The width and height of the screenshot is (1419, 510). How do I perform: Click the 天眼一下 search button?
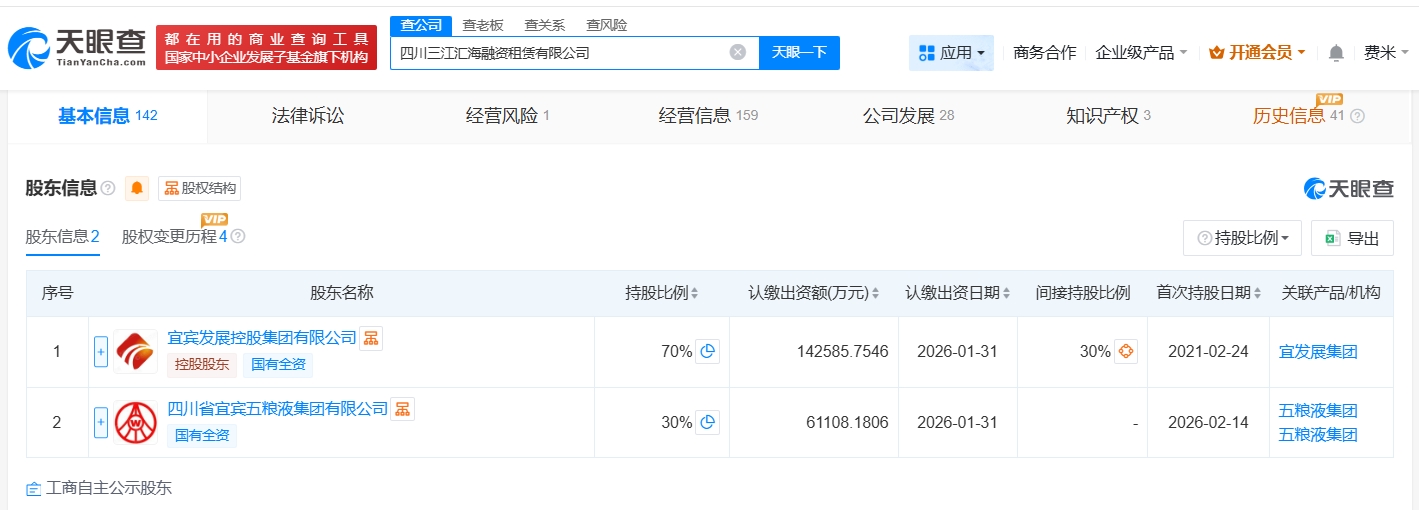tap(799, 53)
